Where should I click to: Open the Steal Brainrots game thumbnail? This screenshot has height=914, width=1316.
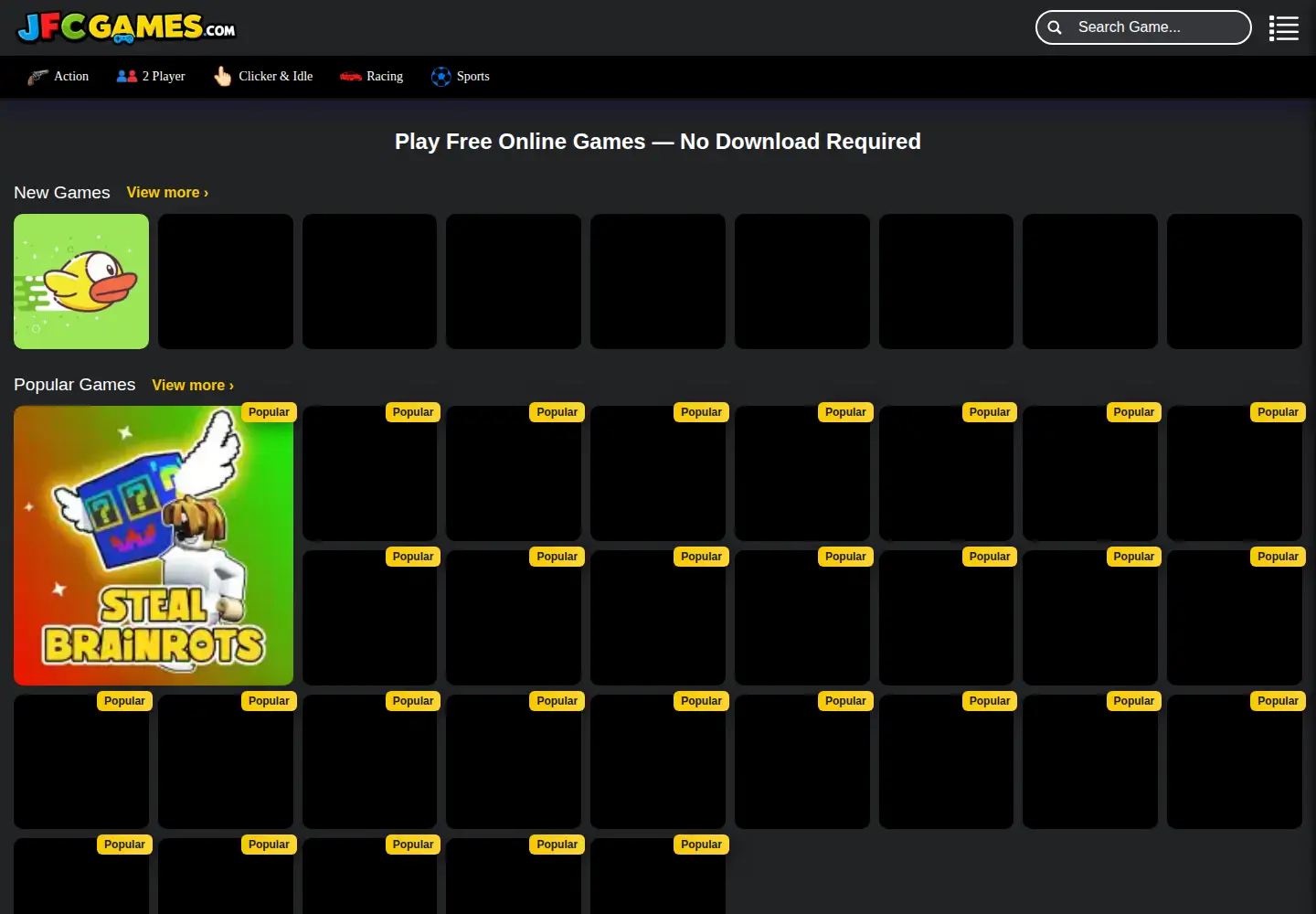tap(154, 546)
